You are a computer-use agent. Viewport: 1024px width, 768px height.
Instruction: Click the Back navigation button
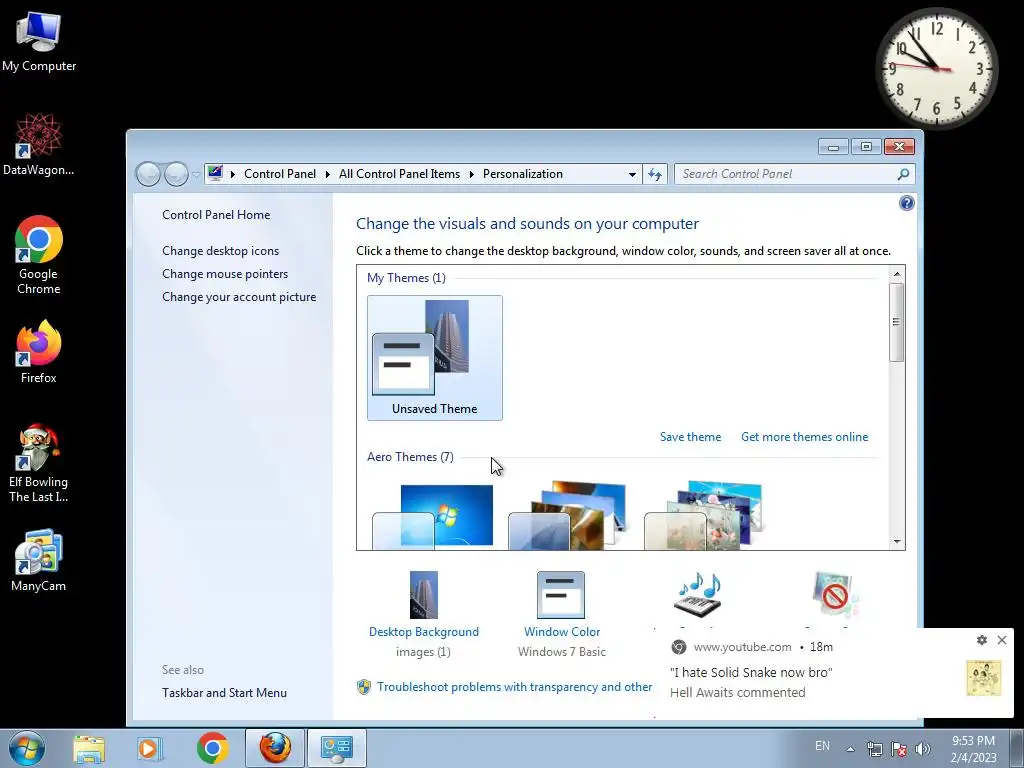pyautogui.click(x=148, y=174)
